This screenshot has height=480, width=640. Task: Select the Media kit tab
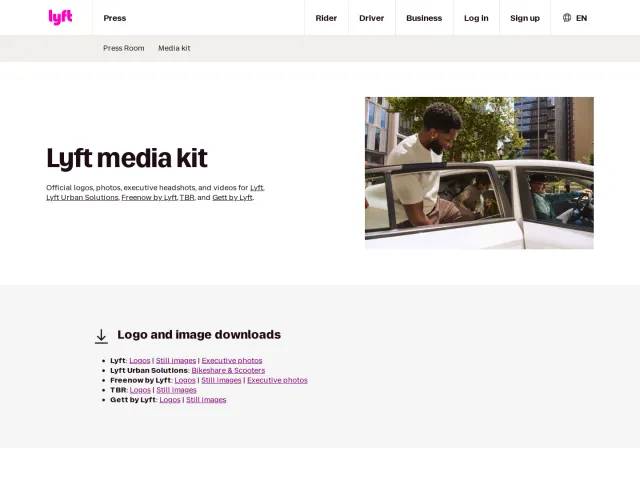(174, 48)
